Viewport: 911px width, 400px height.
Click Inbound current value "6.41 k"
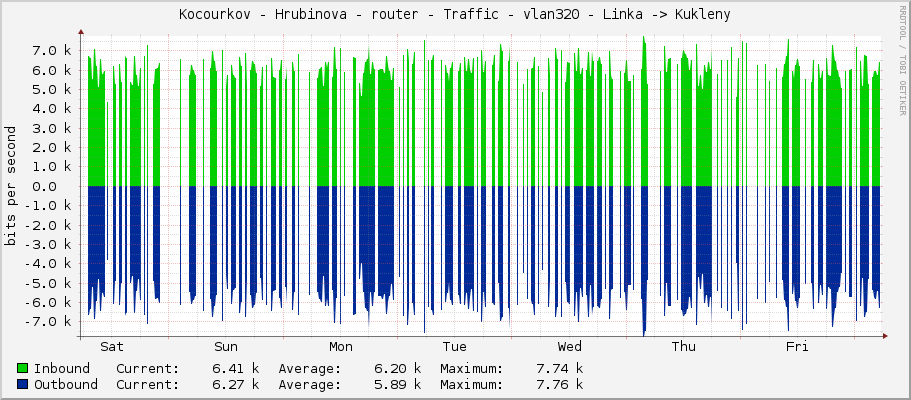coord(235,368)
